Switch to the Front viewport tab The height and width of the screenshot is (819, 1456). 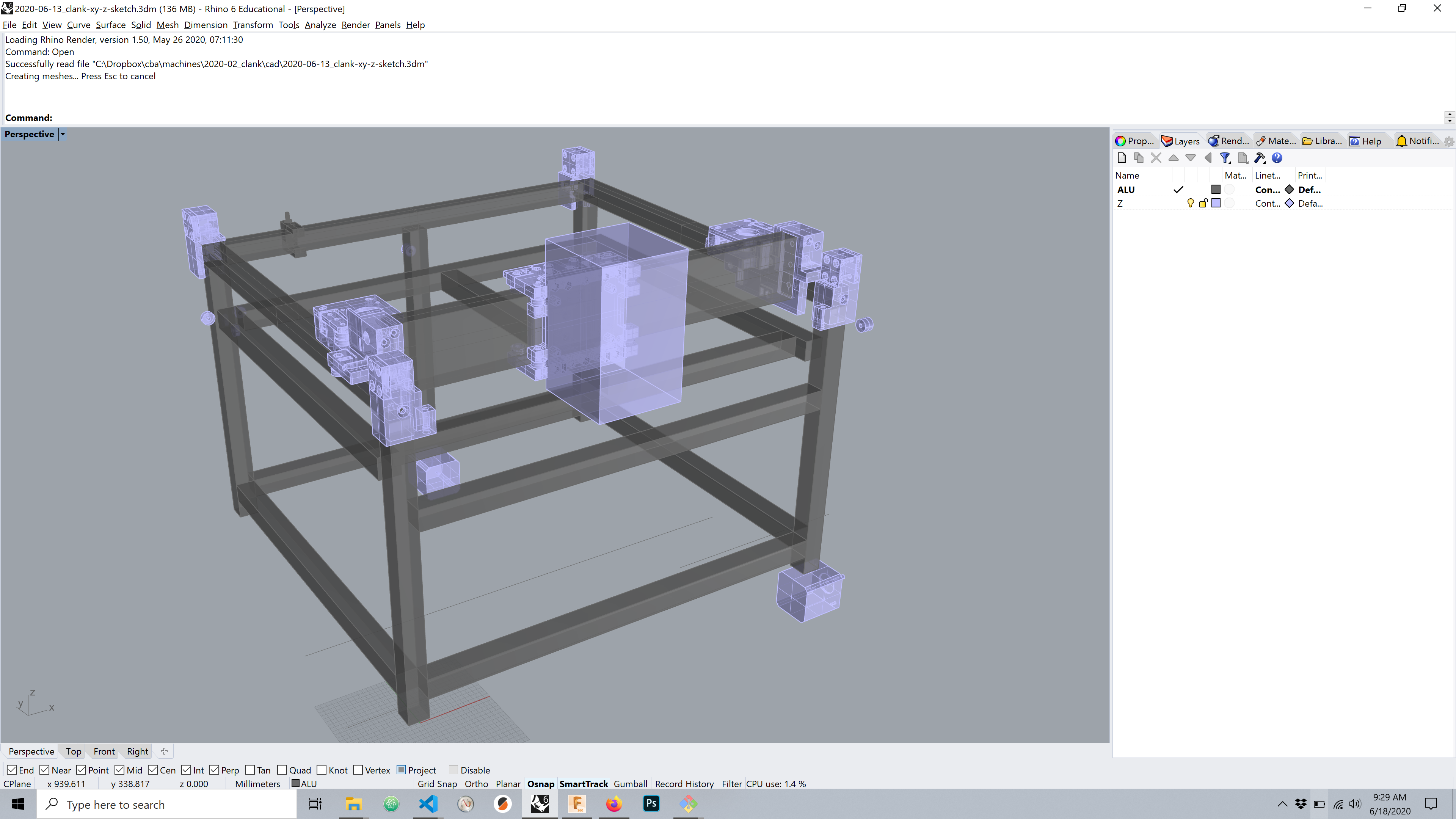(104, 751)
